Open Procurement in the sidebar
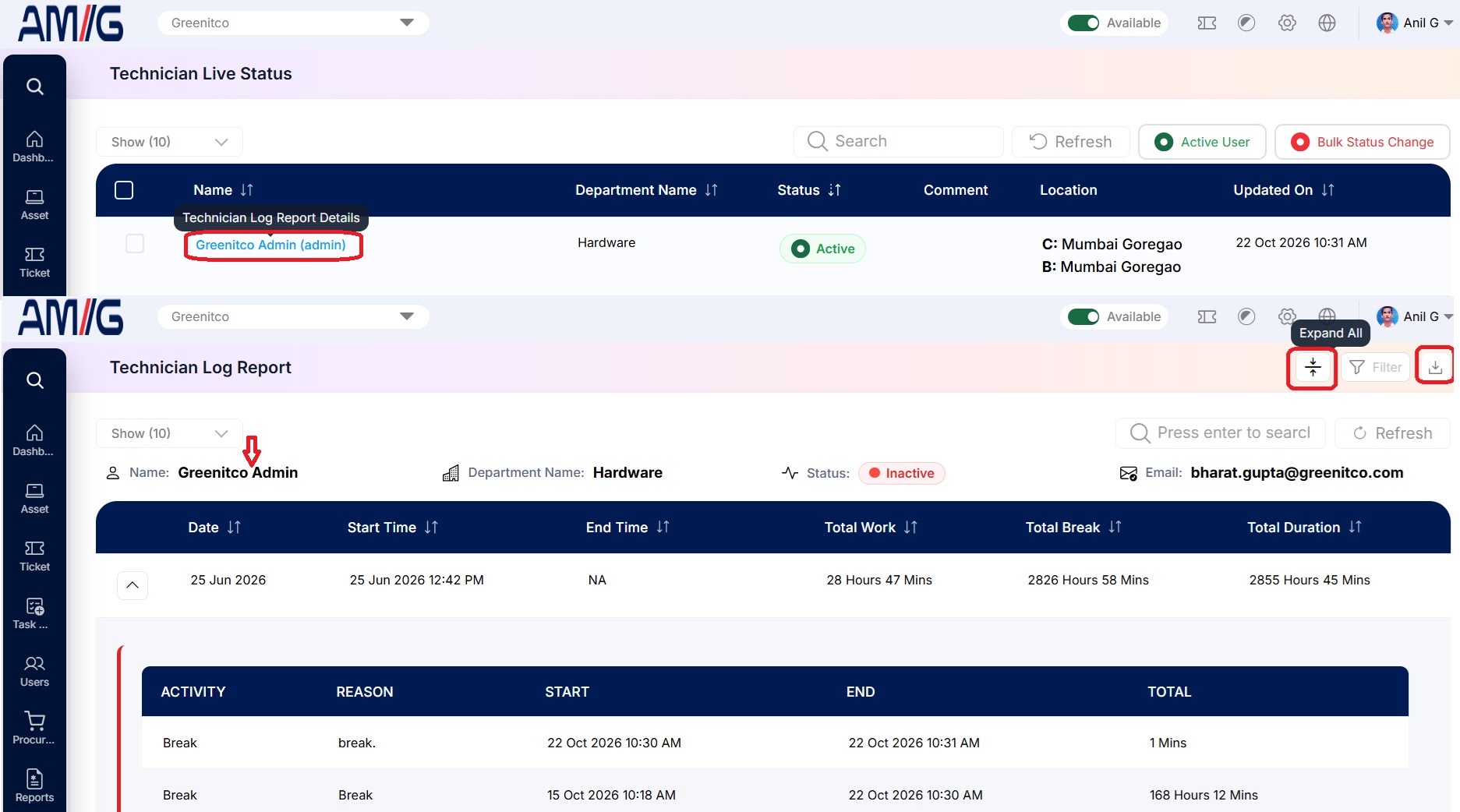Viewport: 1460px width, 812px height. (34, 729)
